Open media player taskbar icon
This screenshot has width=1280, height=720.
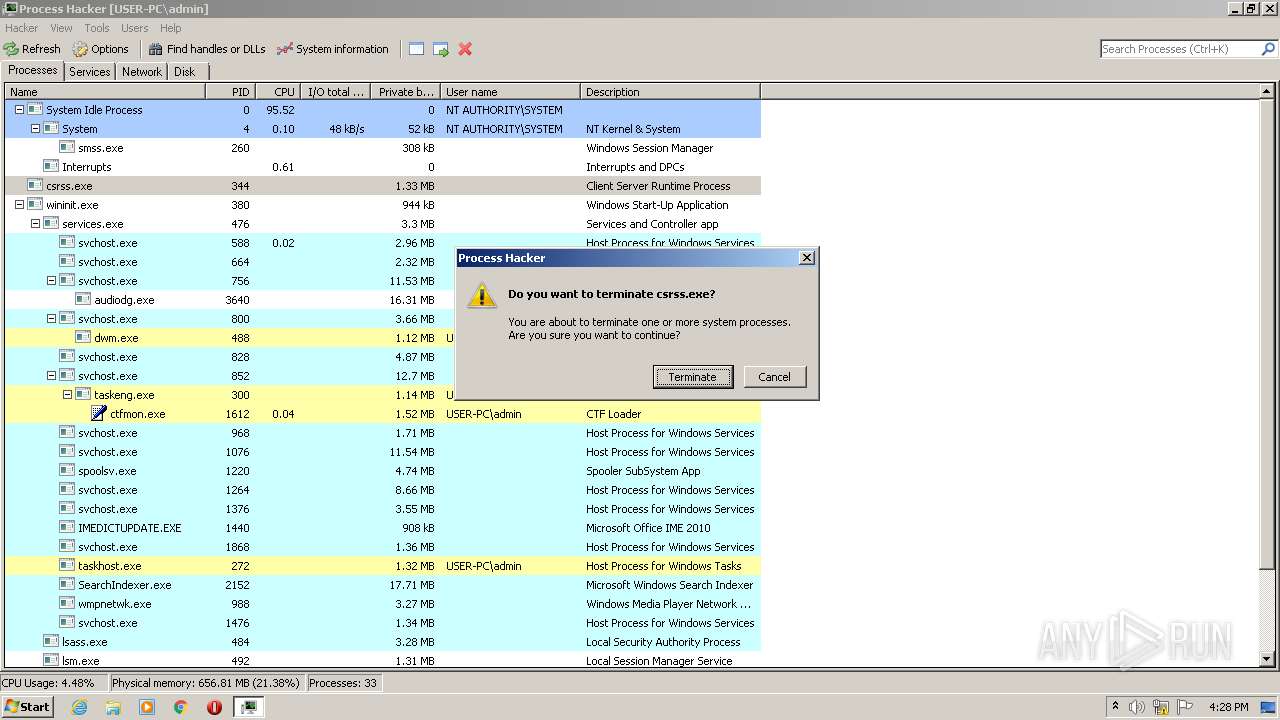pos(147,707)
